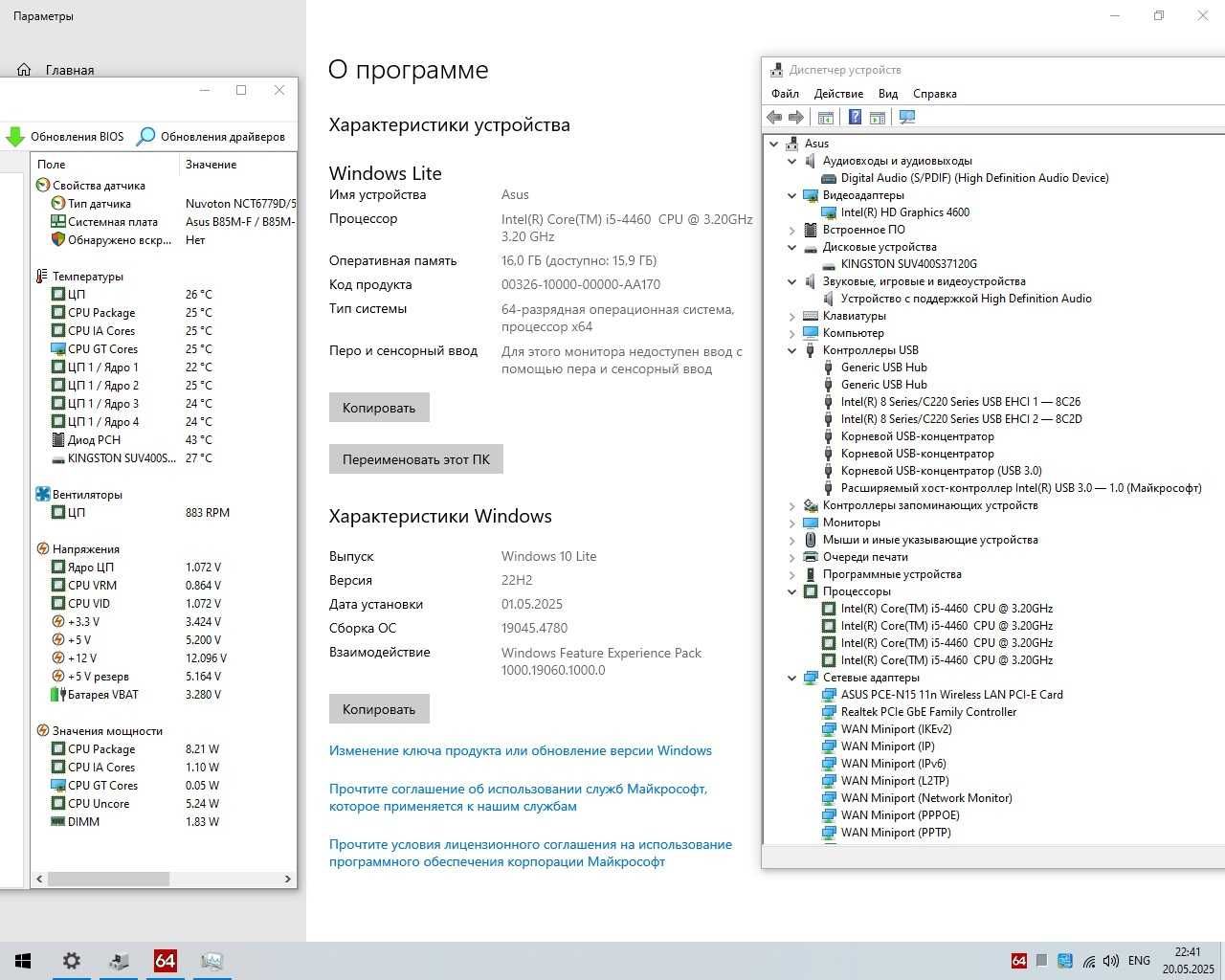Click show/hide console tree icon in Device Manager

[826, 117]
